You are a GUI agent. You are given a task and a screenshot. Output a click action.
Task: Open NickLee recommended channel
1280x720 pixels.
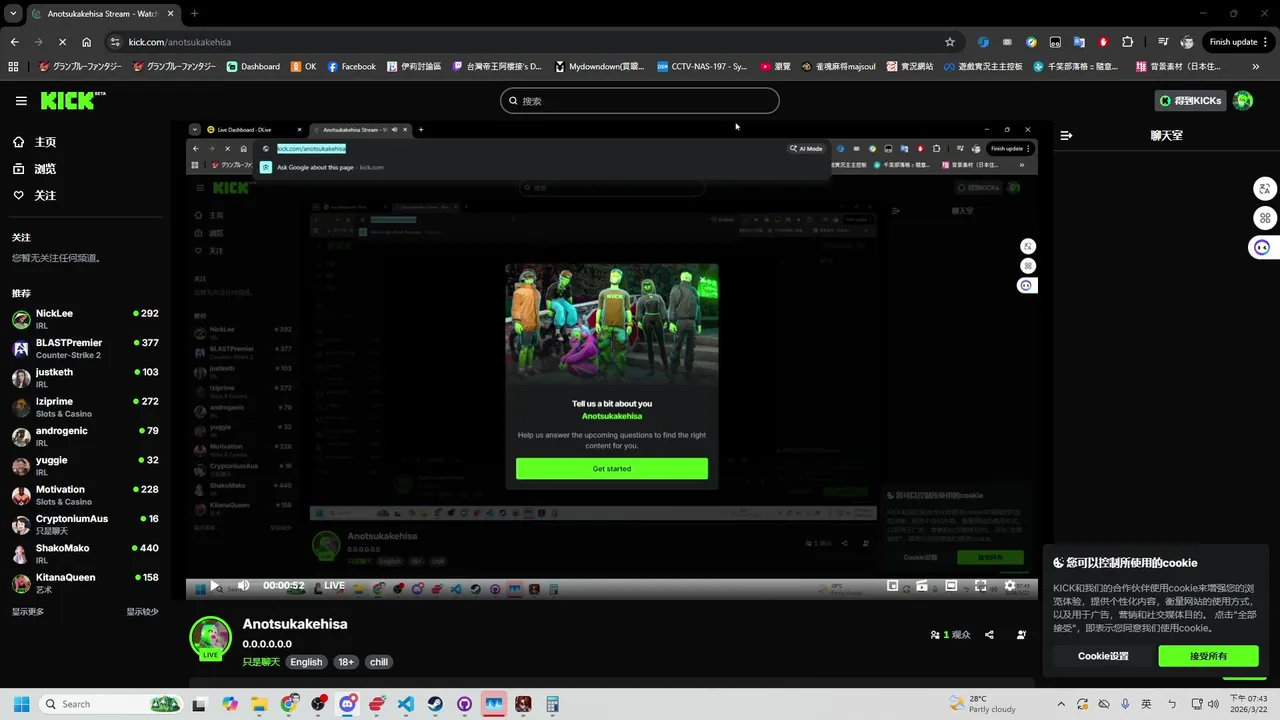click(85, 319)
